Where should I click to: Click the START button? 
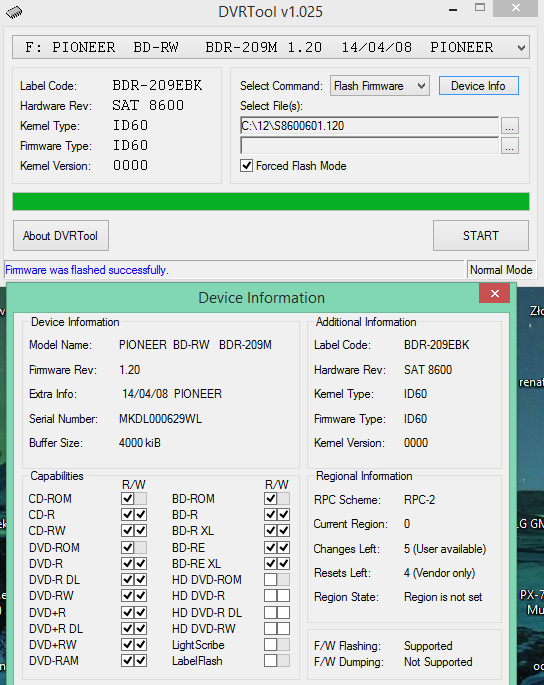[481, 235]
